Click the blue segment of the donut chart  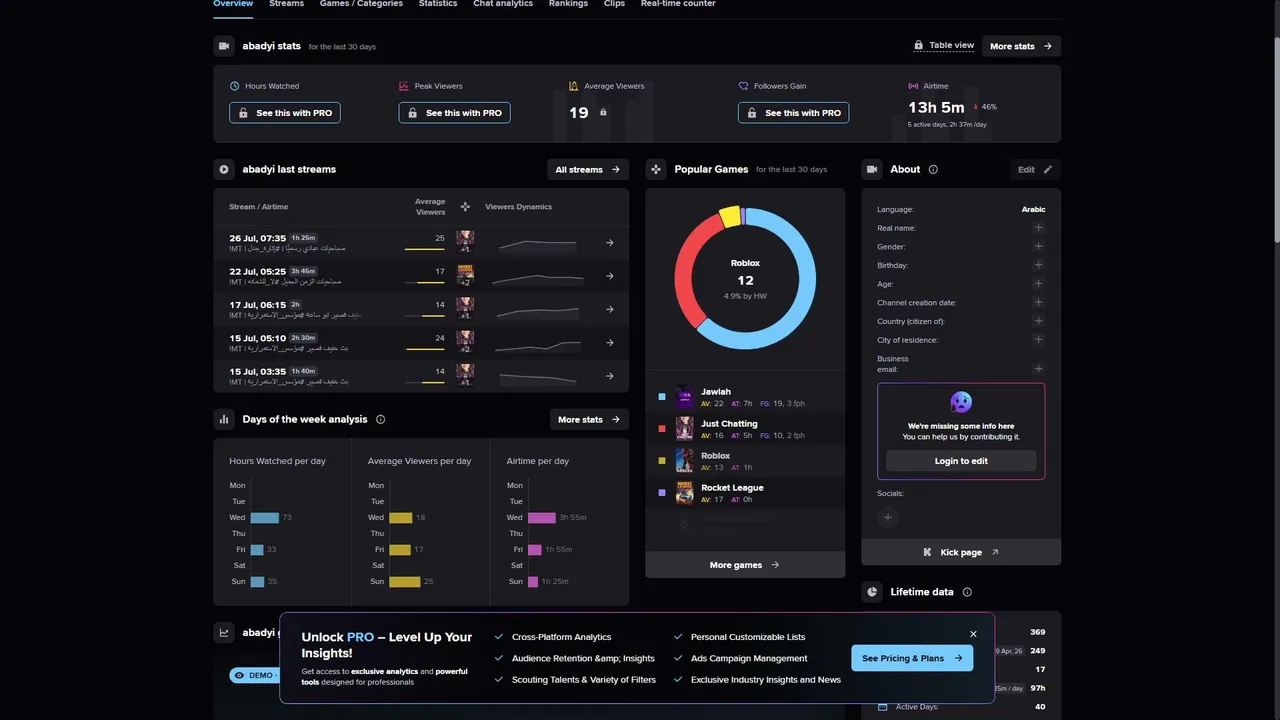coord(800,300)
